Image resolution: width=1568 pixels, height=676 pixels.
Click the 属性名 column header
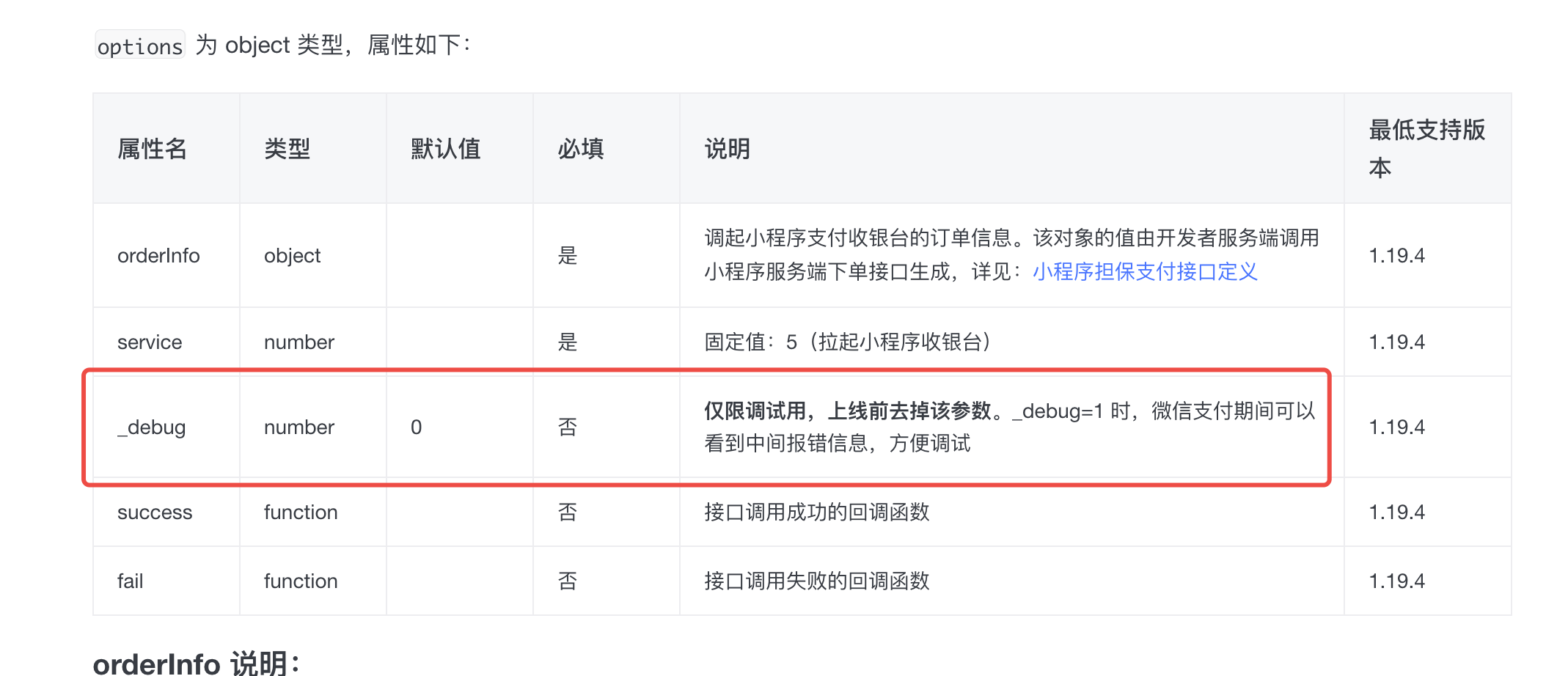click(152, 149)
